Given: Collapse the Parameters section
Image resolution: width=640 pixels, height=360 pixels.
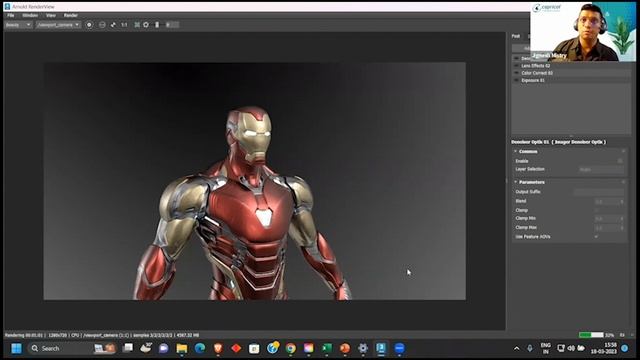Looking at the screenshot, I should [x=516, y=182].
